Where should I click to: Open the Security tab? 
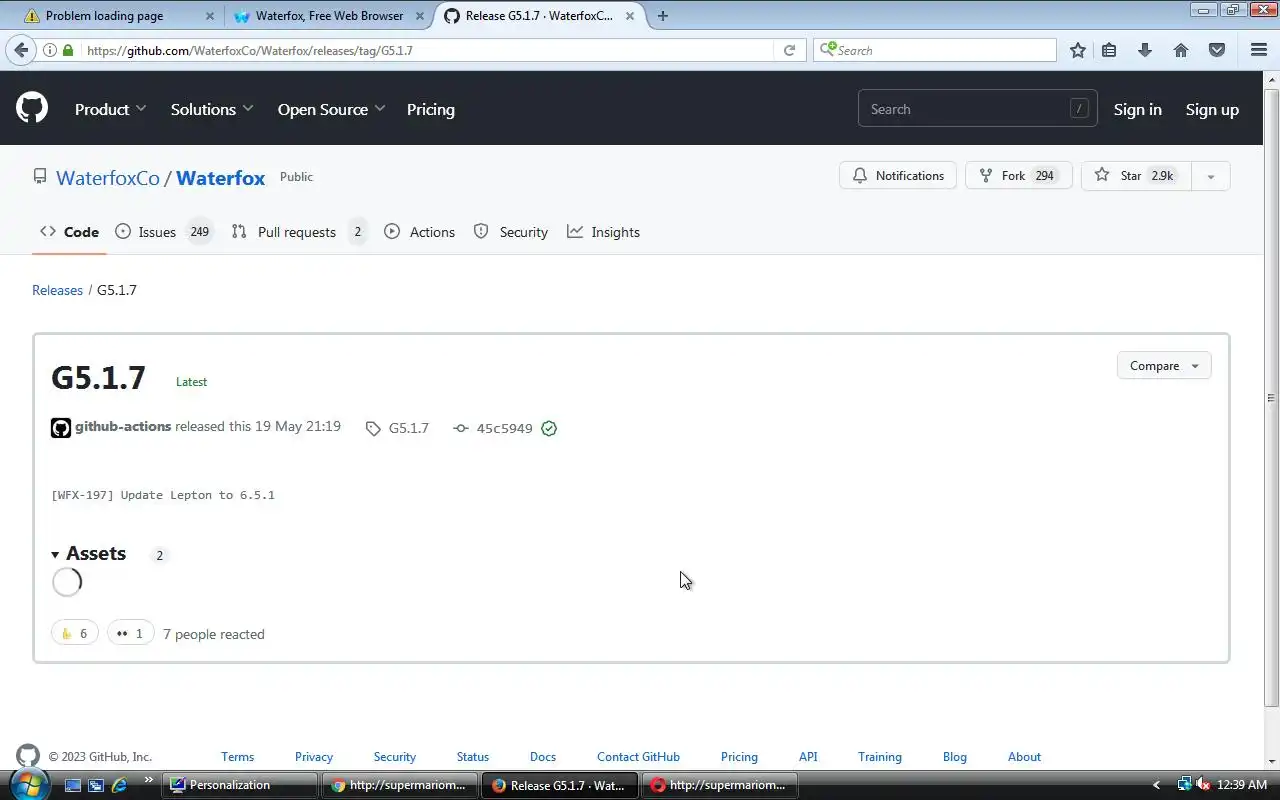[x=510, y=231]
